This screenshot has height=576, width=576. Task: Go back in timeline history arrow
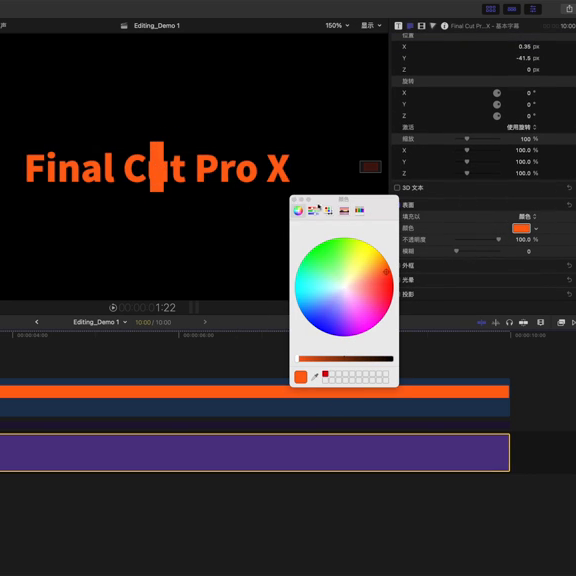37,322
